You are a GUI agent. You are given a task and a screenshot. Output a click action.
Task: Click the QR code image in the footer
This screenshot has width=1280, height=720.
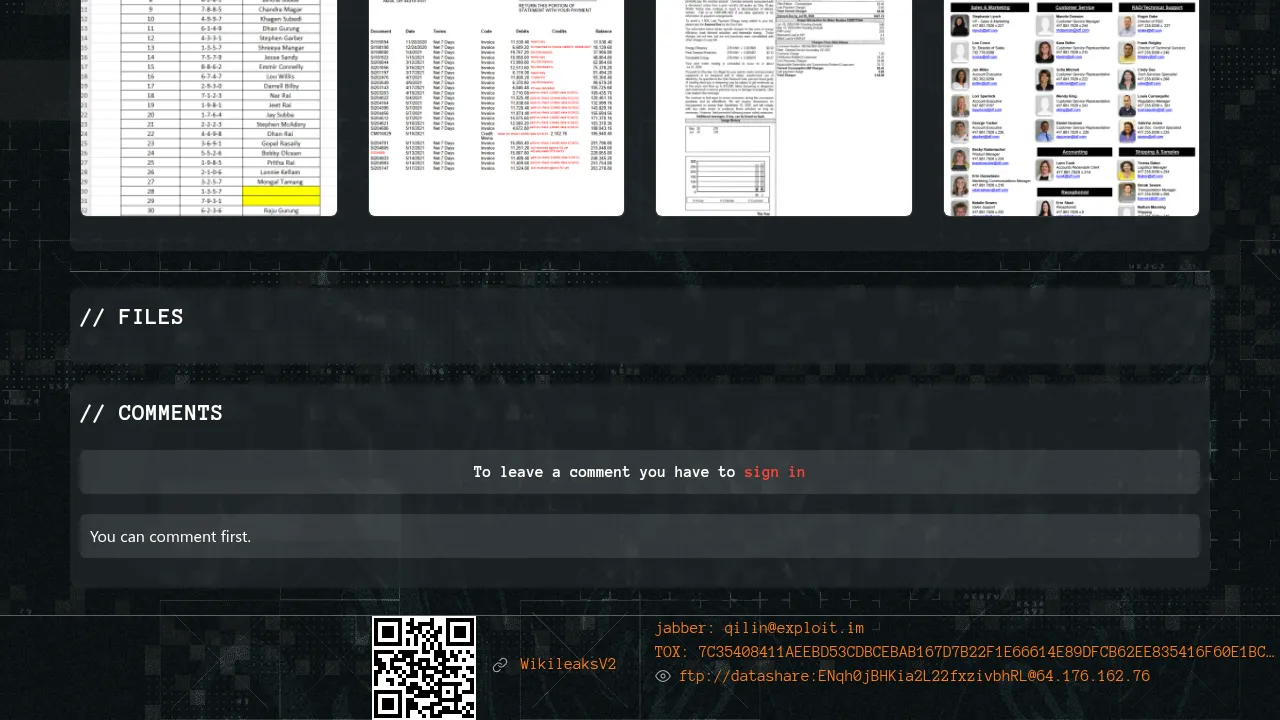(x=424, y=667)
